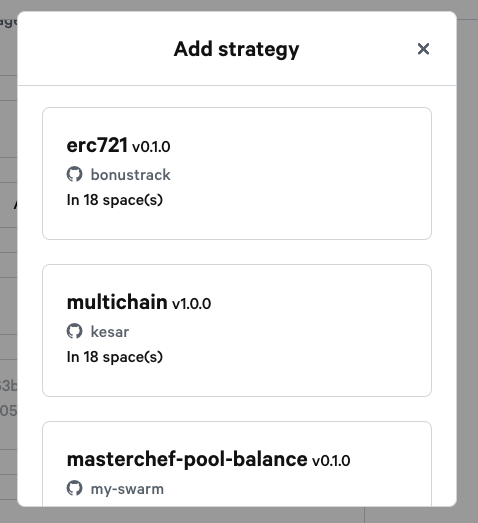Close the Add strategy dialog
Viewport: 478px width, 523px height.
pyautogui.click(x=423, y=49)
